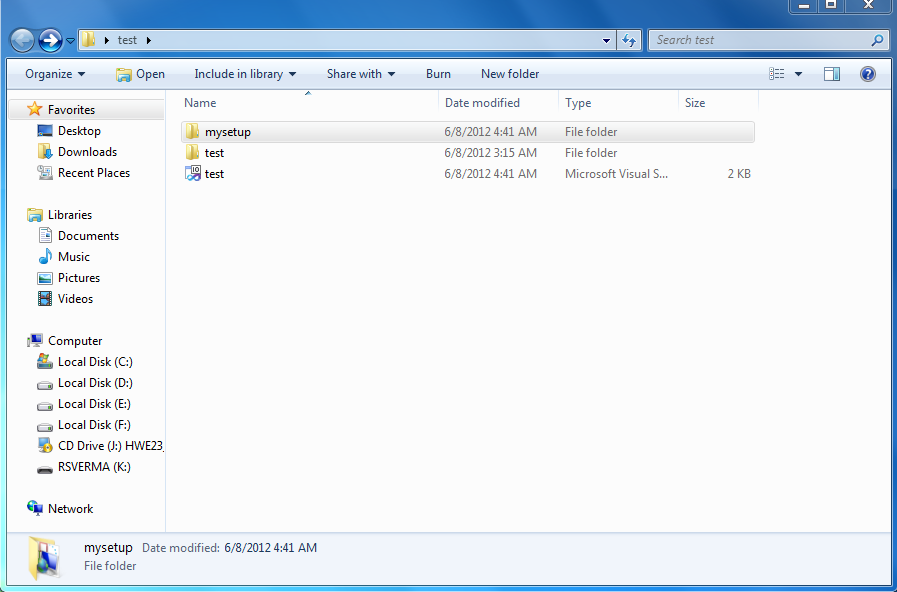
Task: Open Downloads in Favorites
Action: point(87,152)
